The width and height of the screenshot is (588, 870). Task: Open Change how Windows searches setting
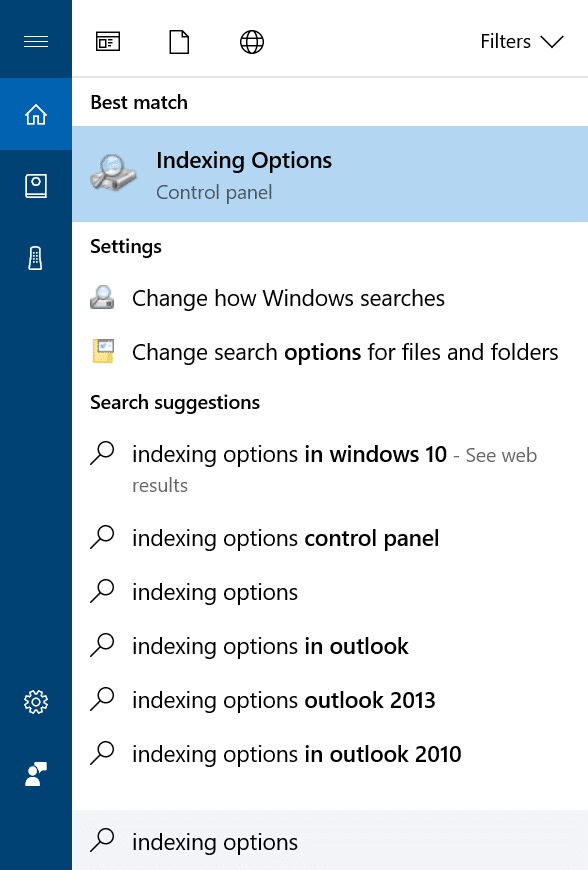(330, 299)
